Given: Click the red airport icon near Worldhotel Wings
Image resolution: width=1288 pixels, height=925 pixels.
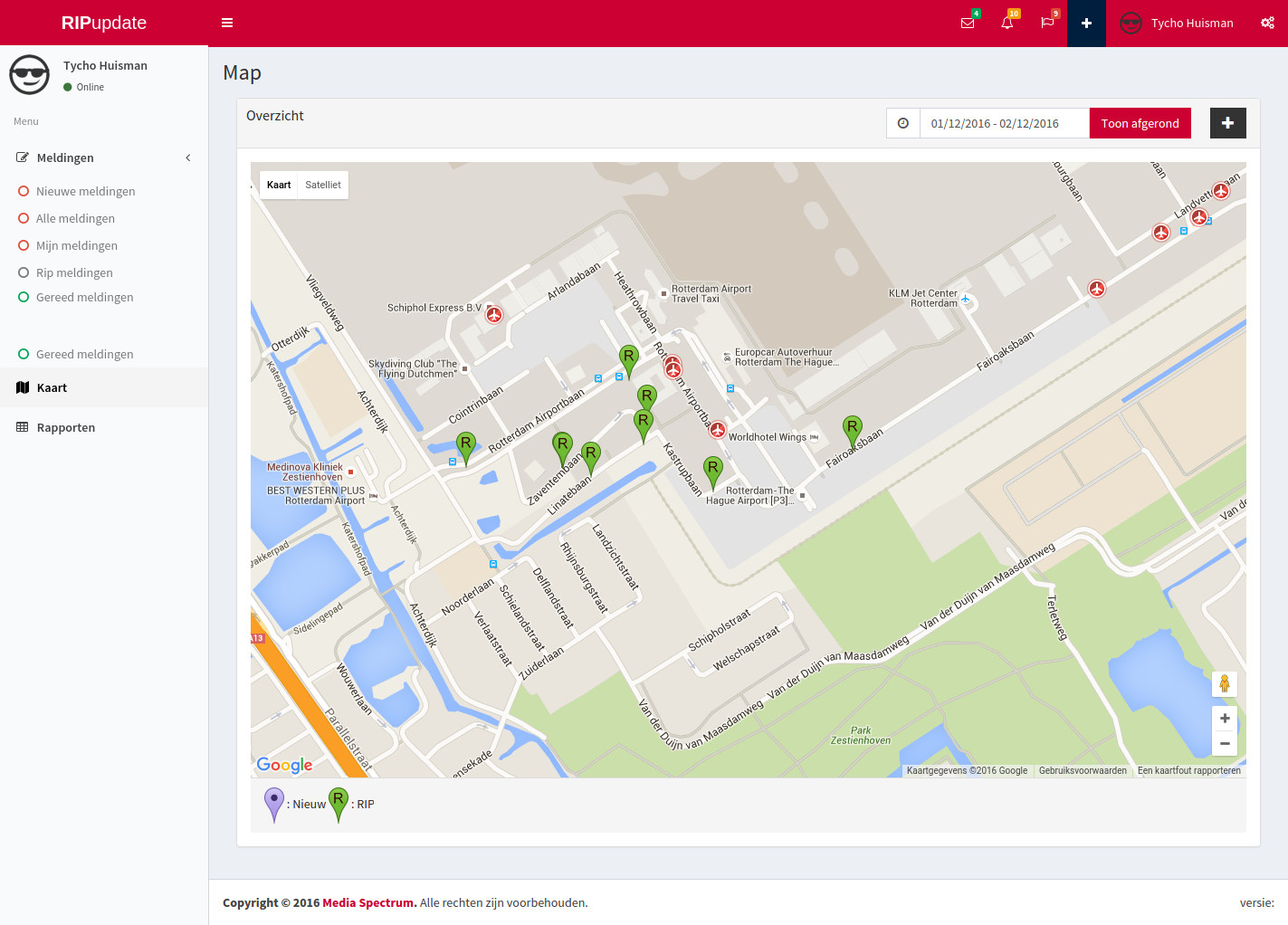Looking at the screenshot, I should 717,429.
